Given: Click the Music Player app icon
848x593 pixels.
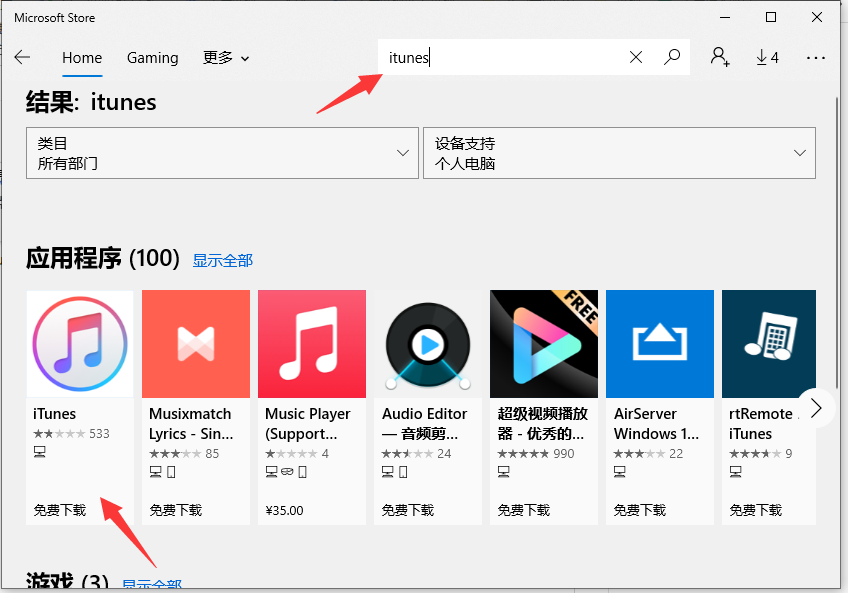Looking at the screenshot, I should pyautogui.click(x=311, y=343).
